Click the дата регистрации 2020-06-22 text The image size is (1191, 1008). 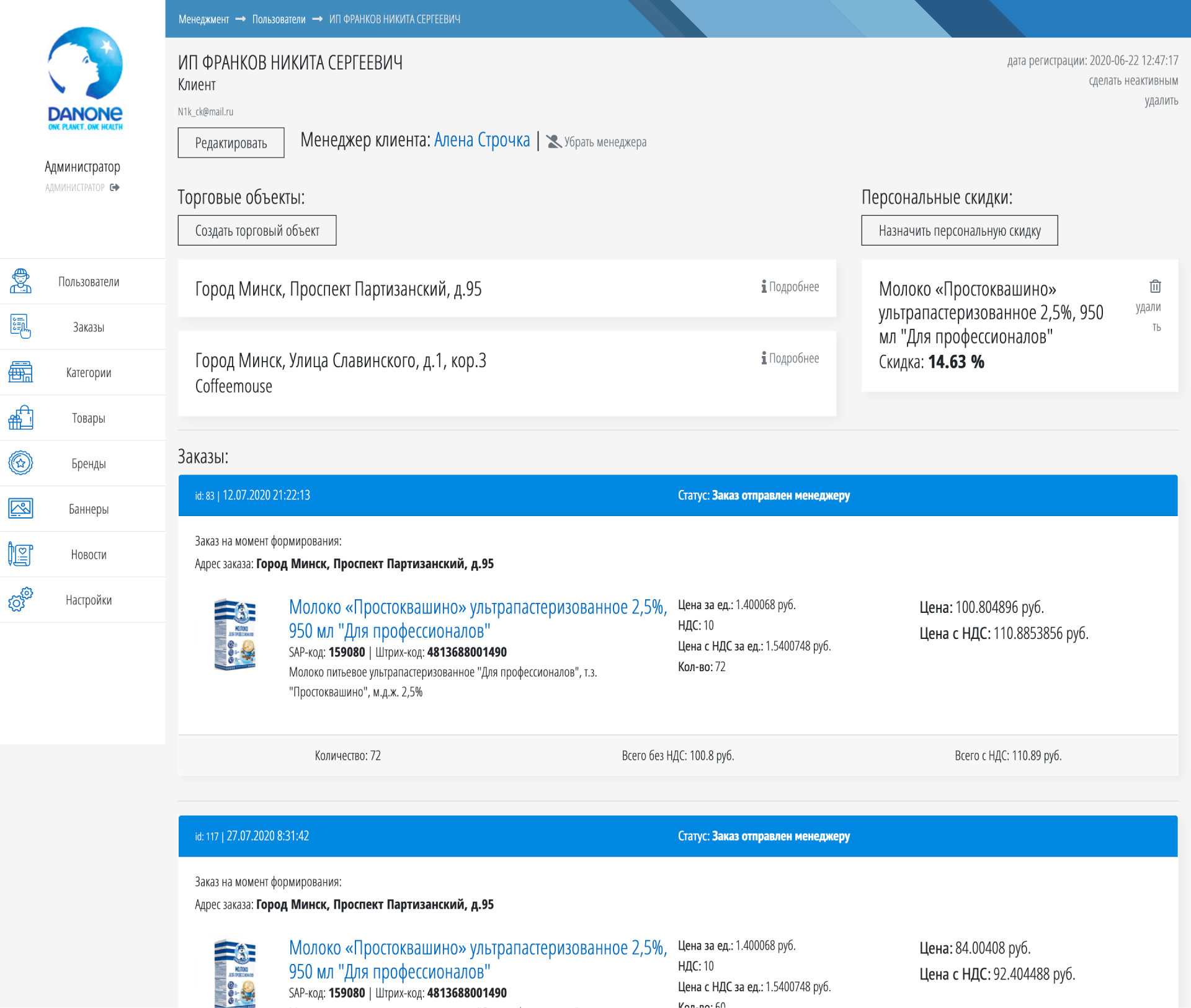pos(1093,60)
